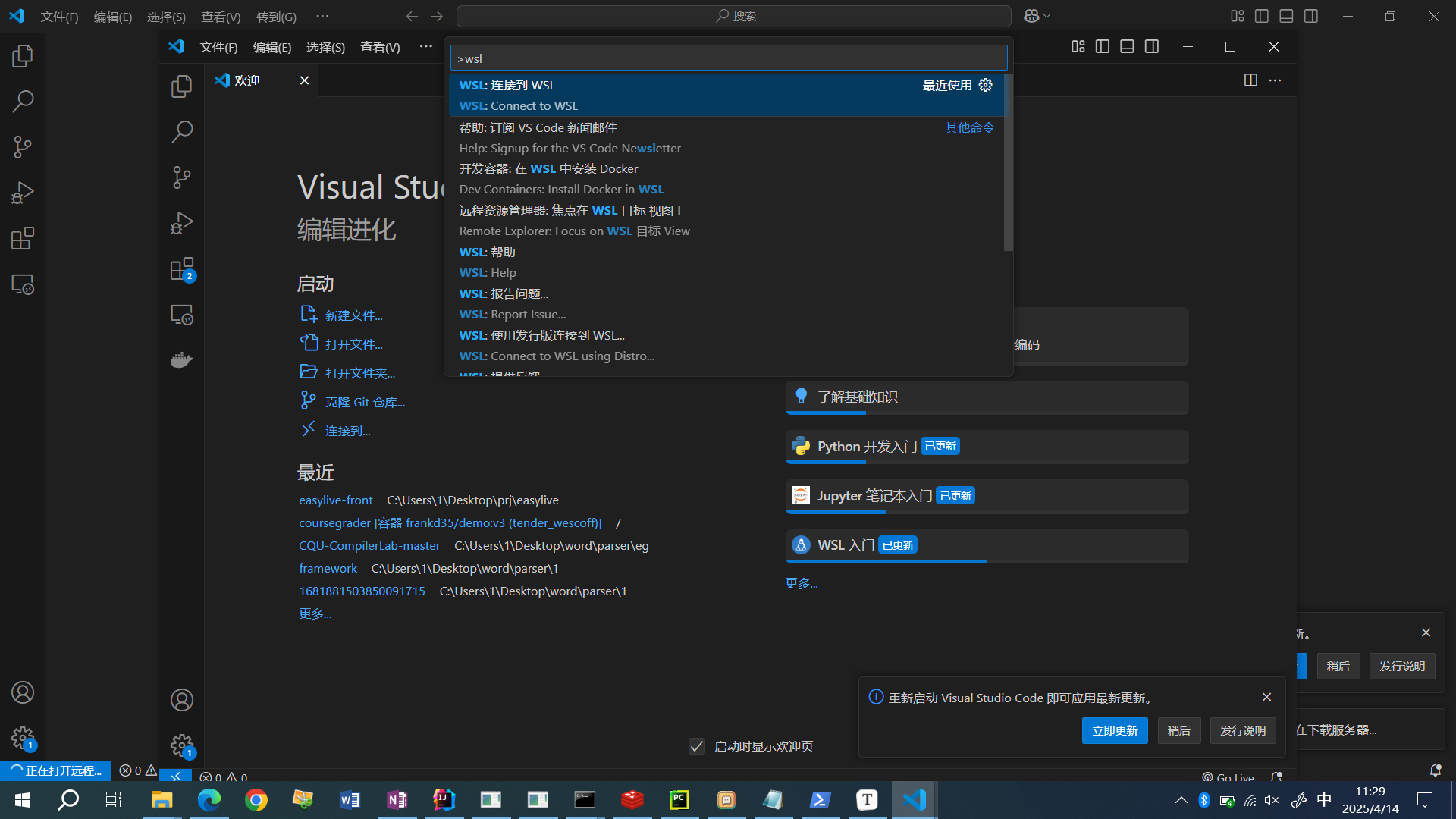Open Remote Explorer icon in front window
The width and height of the screenshot is (1456, 819).
pos(182,315)
